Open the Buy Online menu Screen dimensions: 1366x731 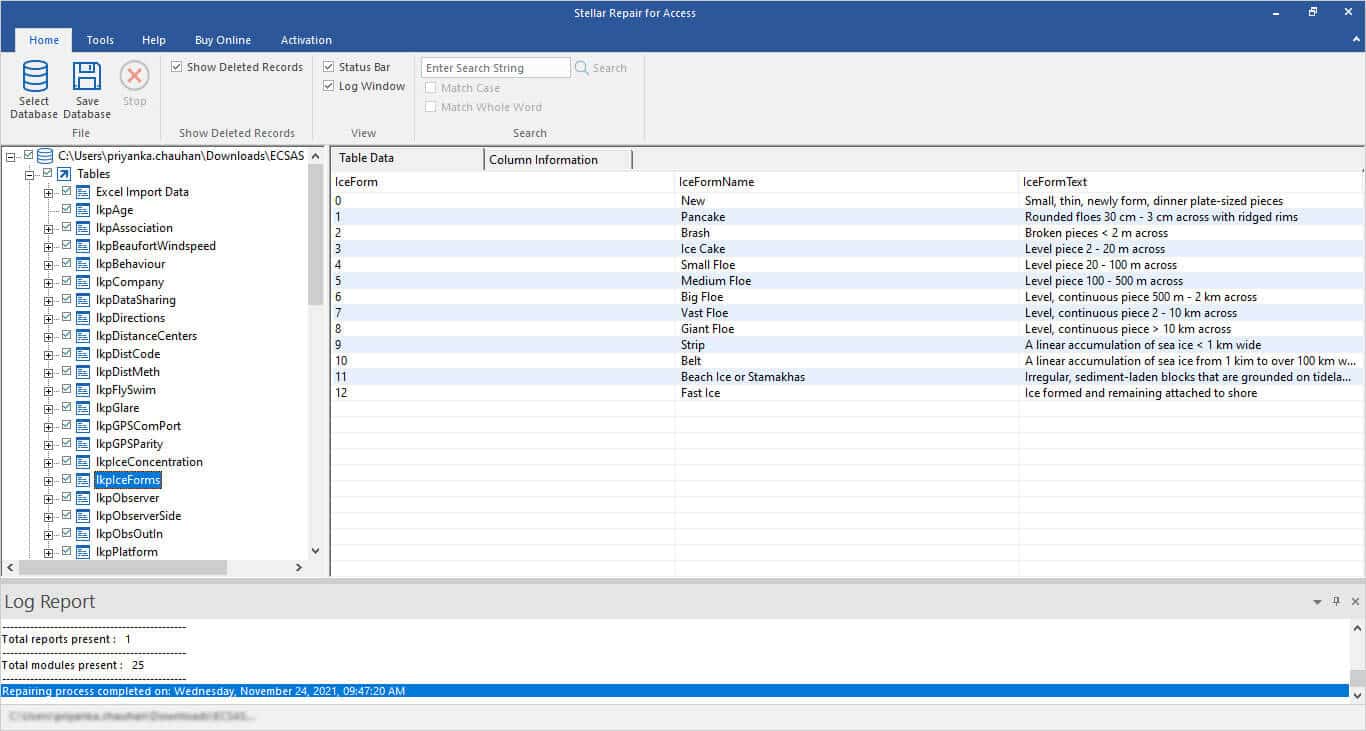click(223, 40)
